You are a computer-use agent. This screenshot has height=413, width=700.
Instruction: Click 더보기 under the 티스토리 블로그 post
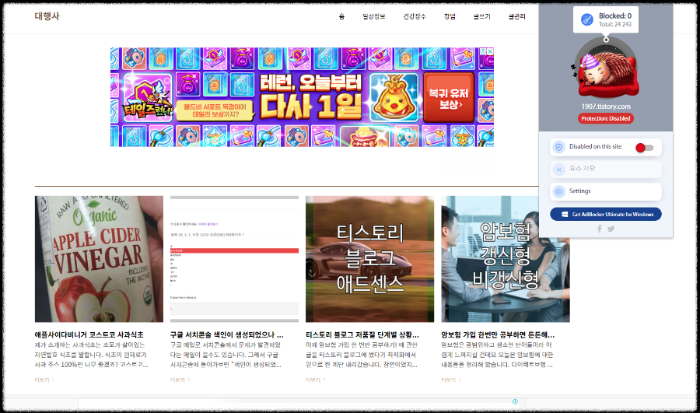point(315,380)
